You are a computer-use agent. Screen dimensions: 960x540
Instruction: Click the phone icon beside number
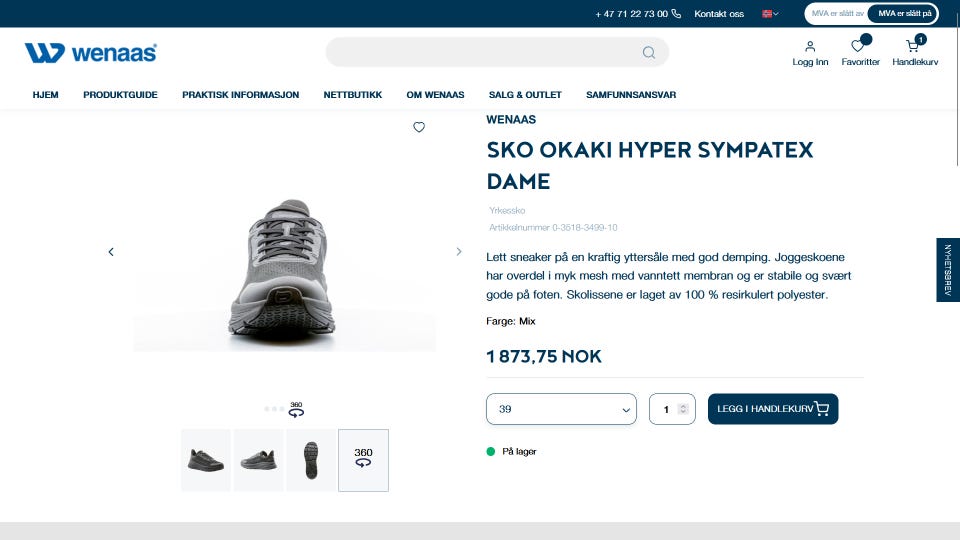(676, 13)
